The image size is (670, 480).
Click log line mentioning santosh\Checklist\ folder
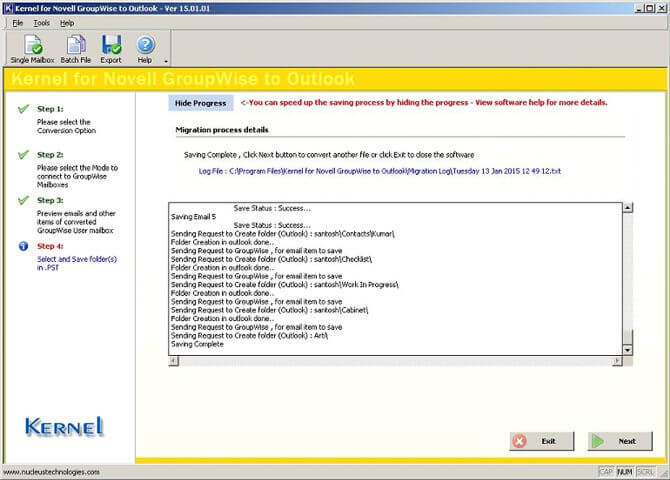(x=271, y=259)
